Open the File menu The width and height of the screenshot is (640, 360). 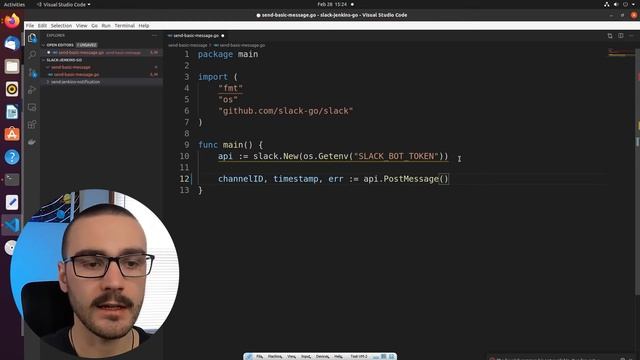pyautogui.click(x=30, y=26)
